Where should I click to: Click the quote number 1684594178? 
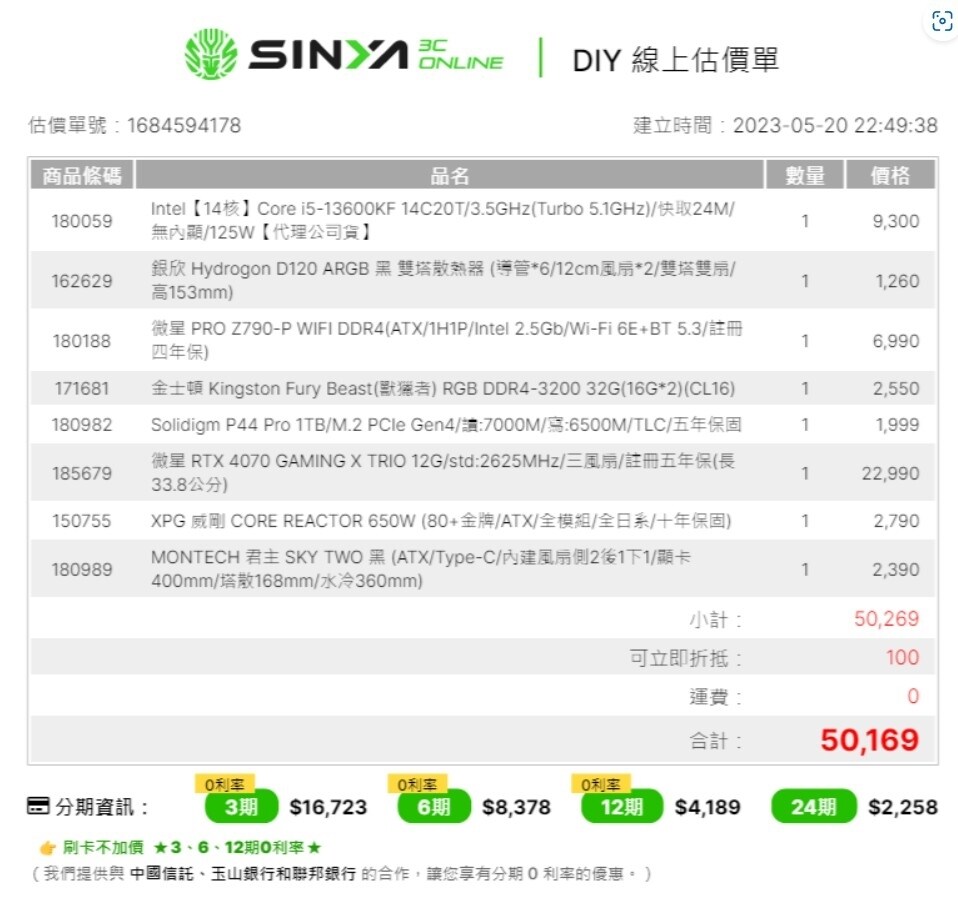[x=184, y=126]
